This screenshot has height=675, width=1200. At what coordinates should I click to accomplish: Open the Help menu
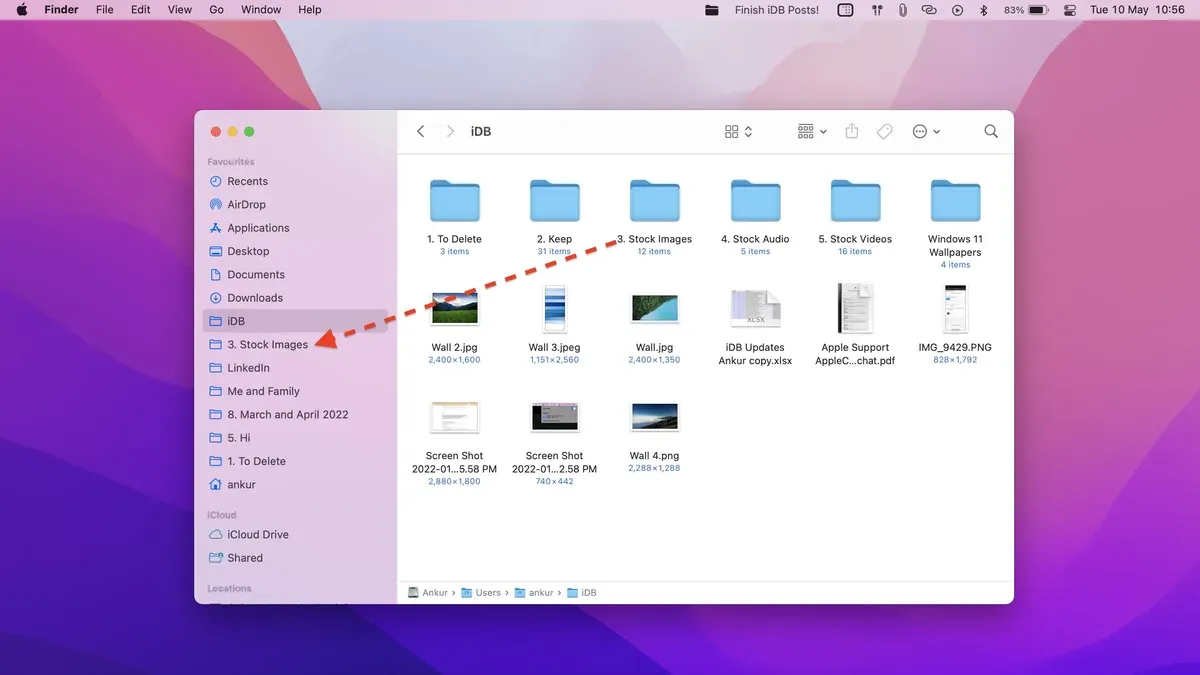[x=310, y=10]
